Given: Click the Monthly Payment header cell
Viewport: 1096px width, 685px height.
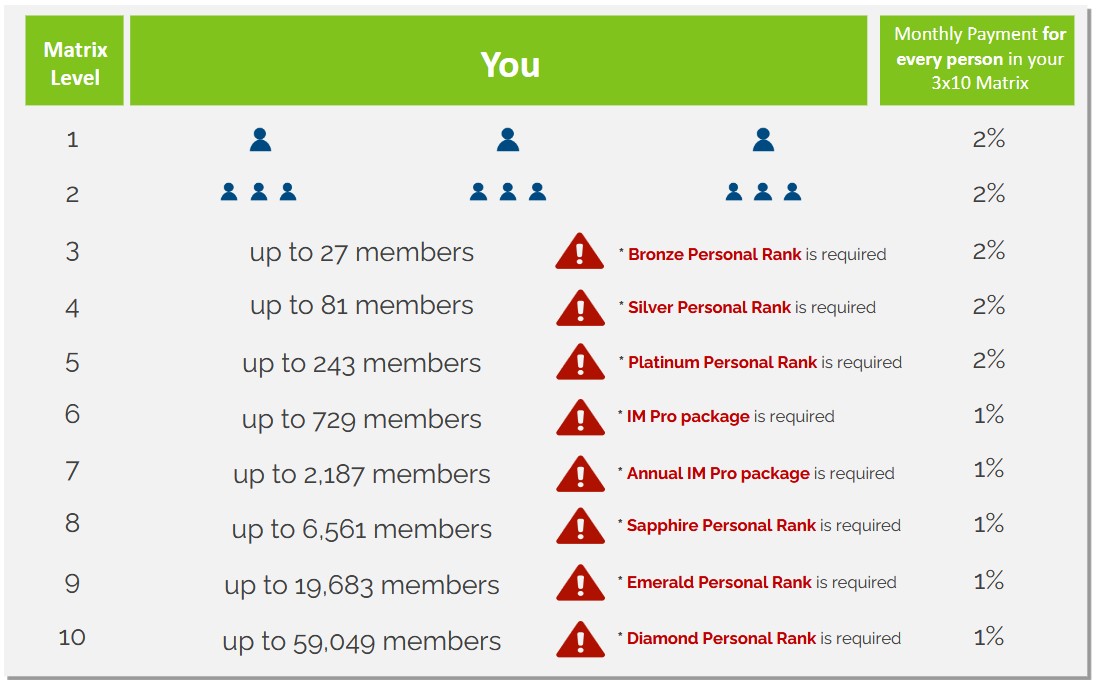Looking at the screenshot, I should (x=977, y=61).
